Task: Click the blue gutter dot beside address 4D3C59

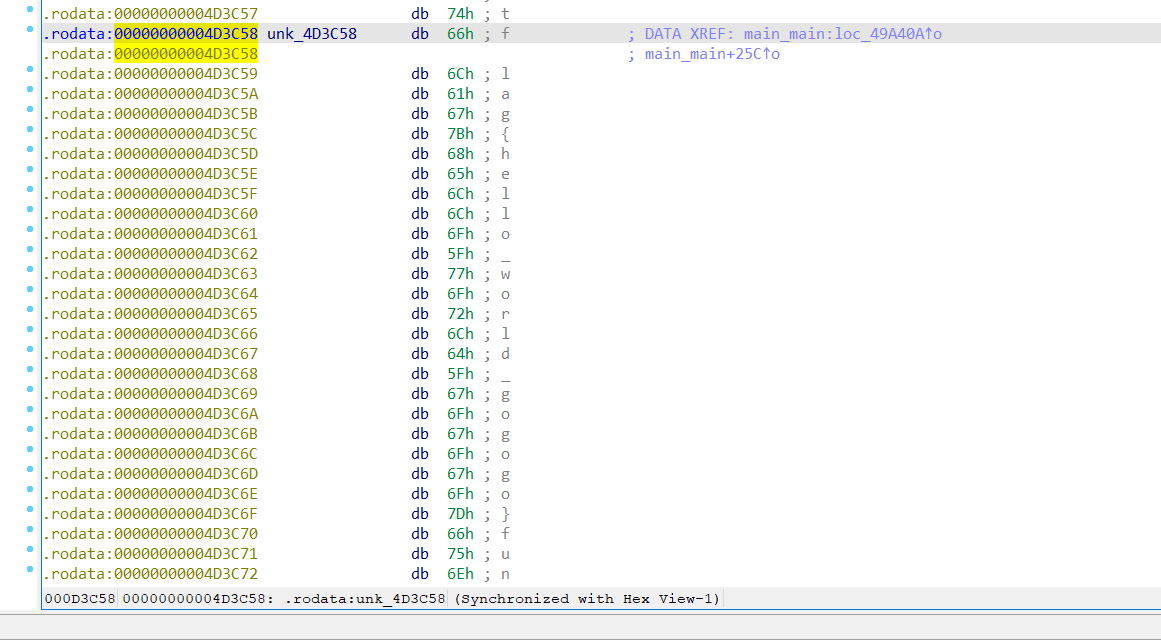Action: 31,71
